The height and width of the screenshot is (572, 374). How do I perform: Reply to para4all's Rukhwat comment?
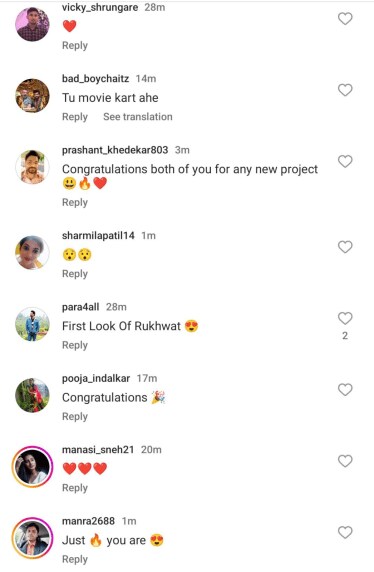pyautogui.click(x=75, y=345)
